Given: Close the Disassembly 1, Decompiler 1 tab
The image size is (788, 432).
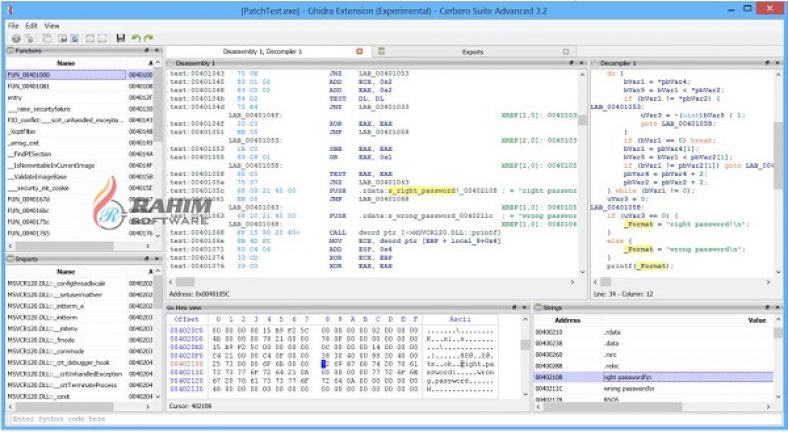Looking at the screenshot, I should coord(360,50).
